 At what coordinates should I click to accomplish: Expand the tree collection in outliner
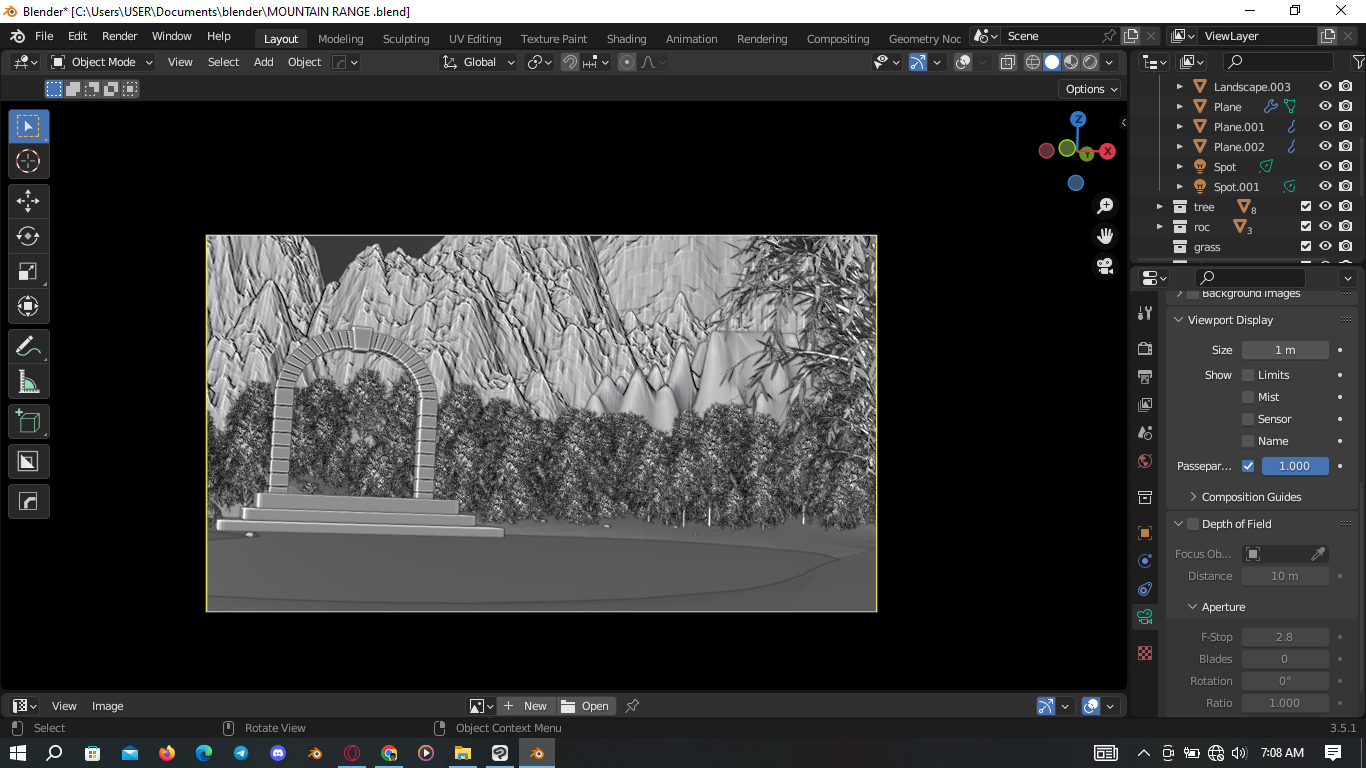pyautogui.click(x=1160, y=207)
